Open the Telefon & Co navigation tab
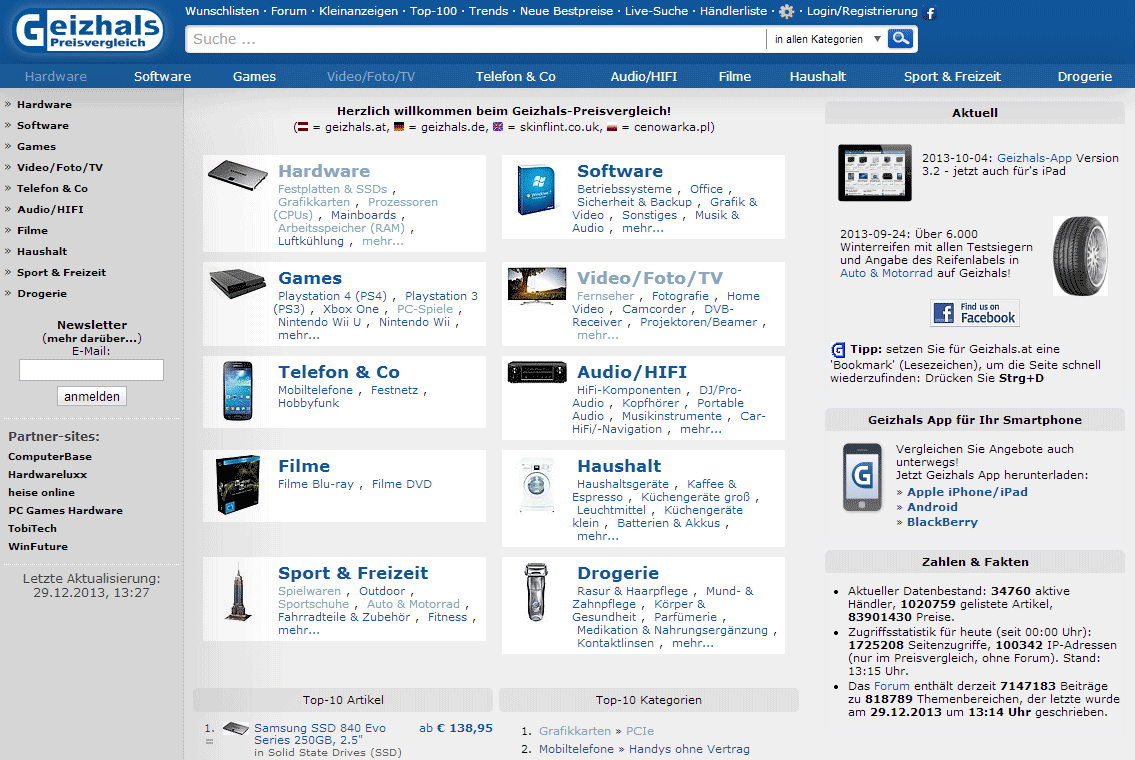The height and width of the screenshot is (760, 1135). pos(515,76)
